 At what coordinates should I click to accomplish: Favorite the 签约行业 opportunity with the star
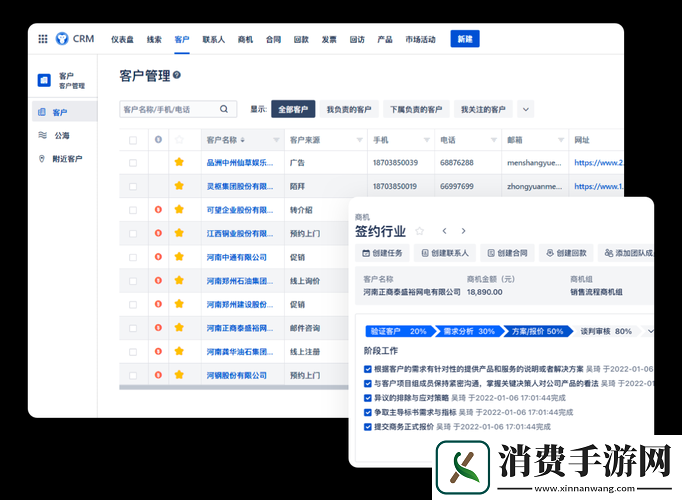419,231
